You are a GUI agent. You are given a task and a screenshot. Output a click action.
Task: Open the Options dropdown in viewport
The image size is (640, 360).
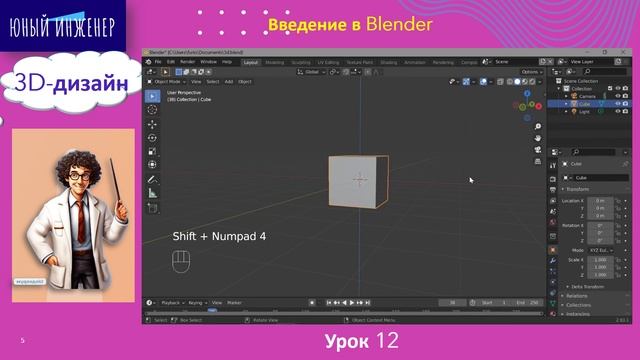click(532, 72)
